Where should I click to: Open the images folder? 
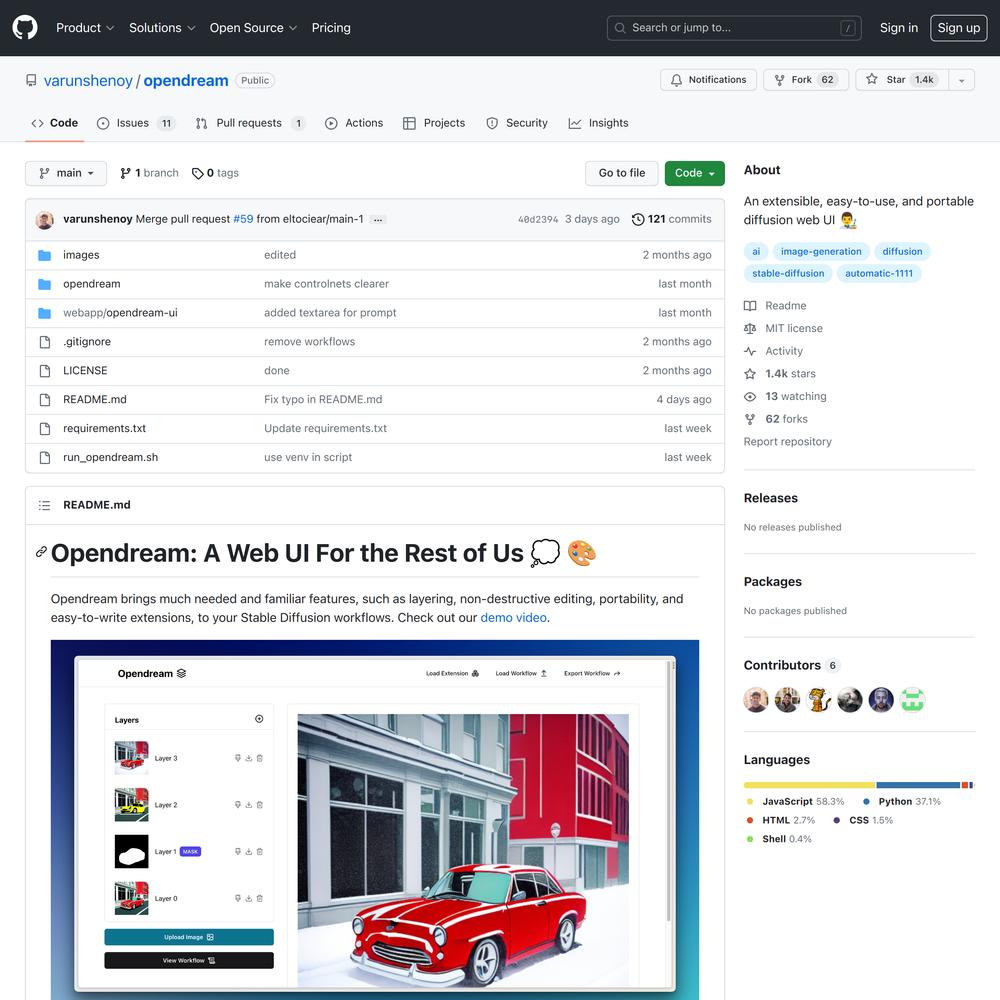tap(81, 255)
